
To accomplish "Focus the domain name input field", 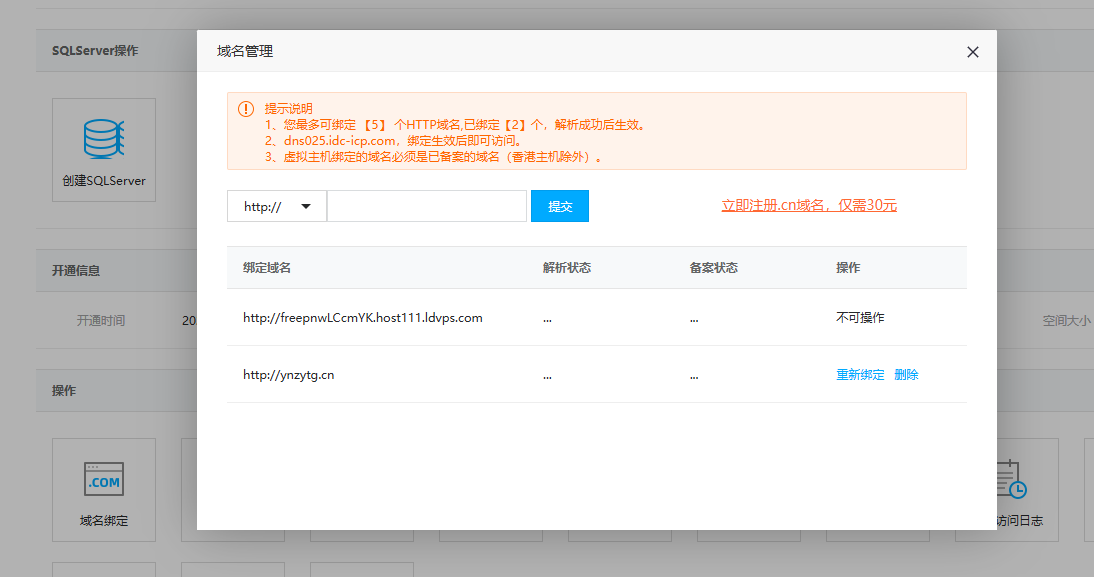I will [427, 206].
